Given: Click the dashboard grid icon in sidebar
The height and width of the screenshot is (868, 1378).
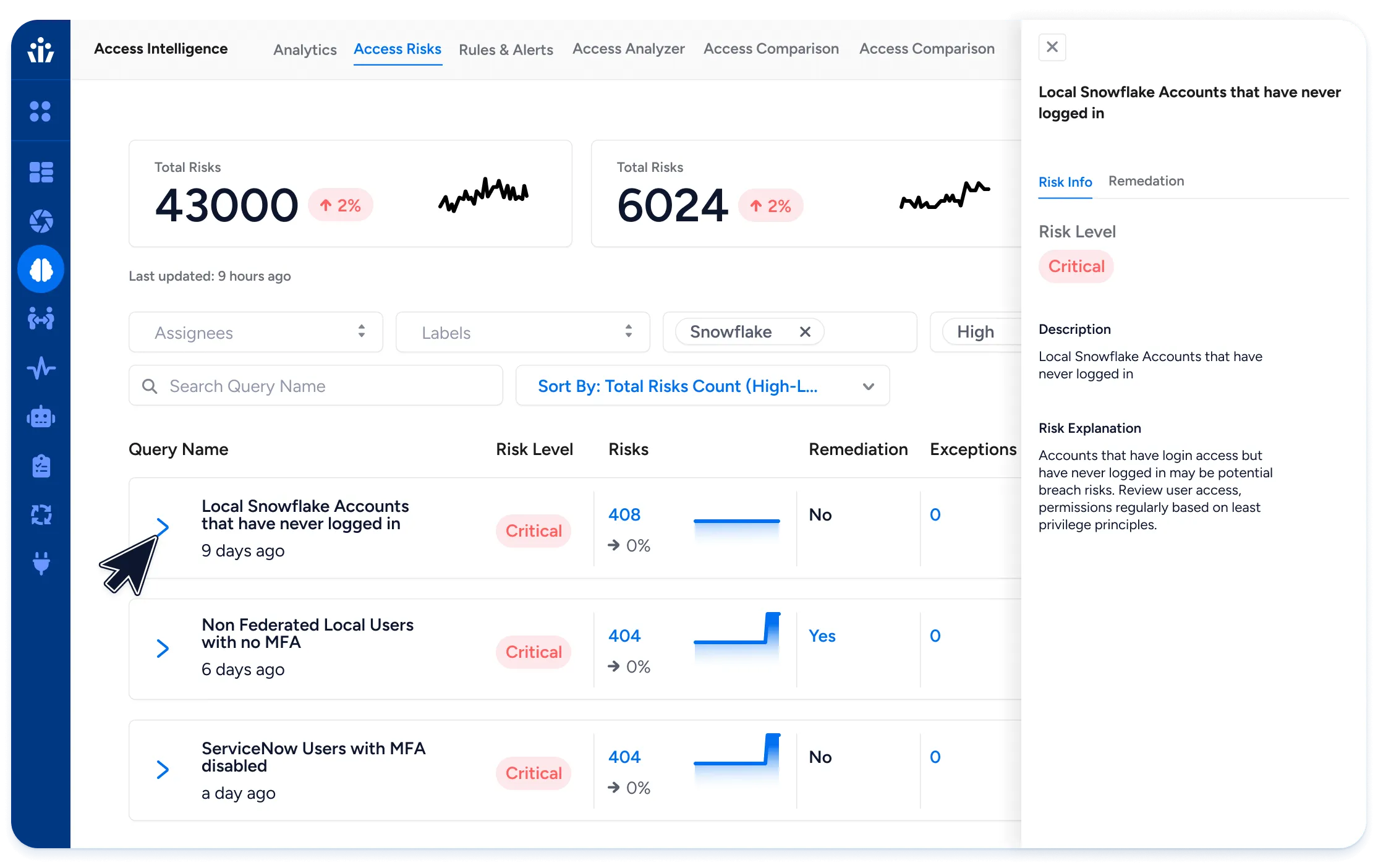Looking at the screenshot, I should [41, 172].
